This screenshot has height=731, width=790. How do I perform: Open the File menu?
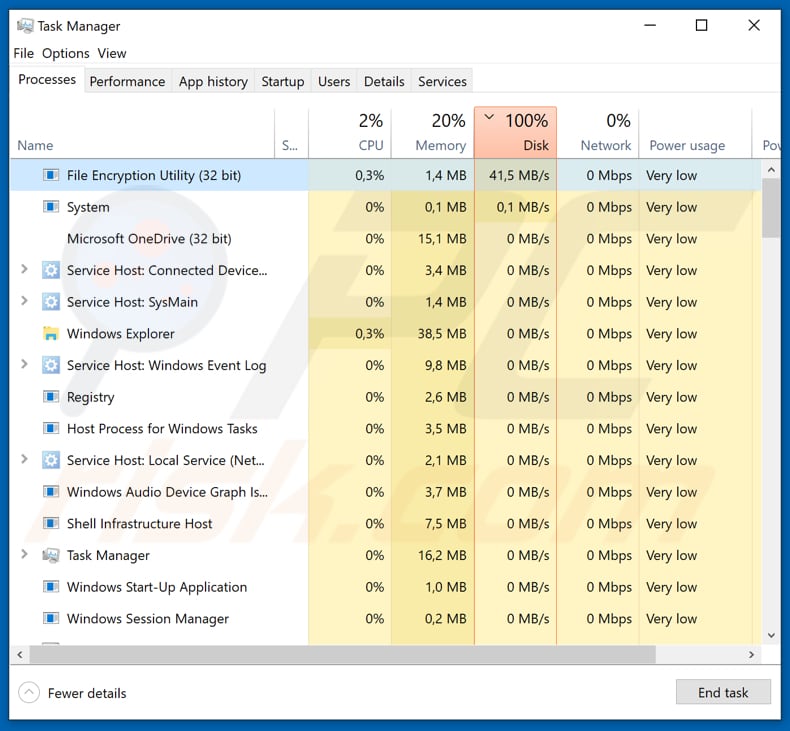pyautogui.click(x=24, y=53)
